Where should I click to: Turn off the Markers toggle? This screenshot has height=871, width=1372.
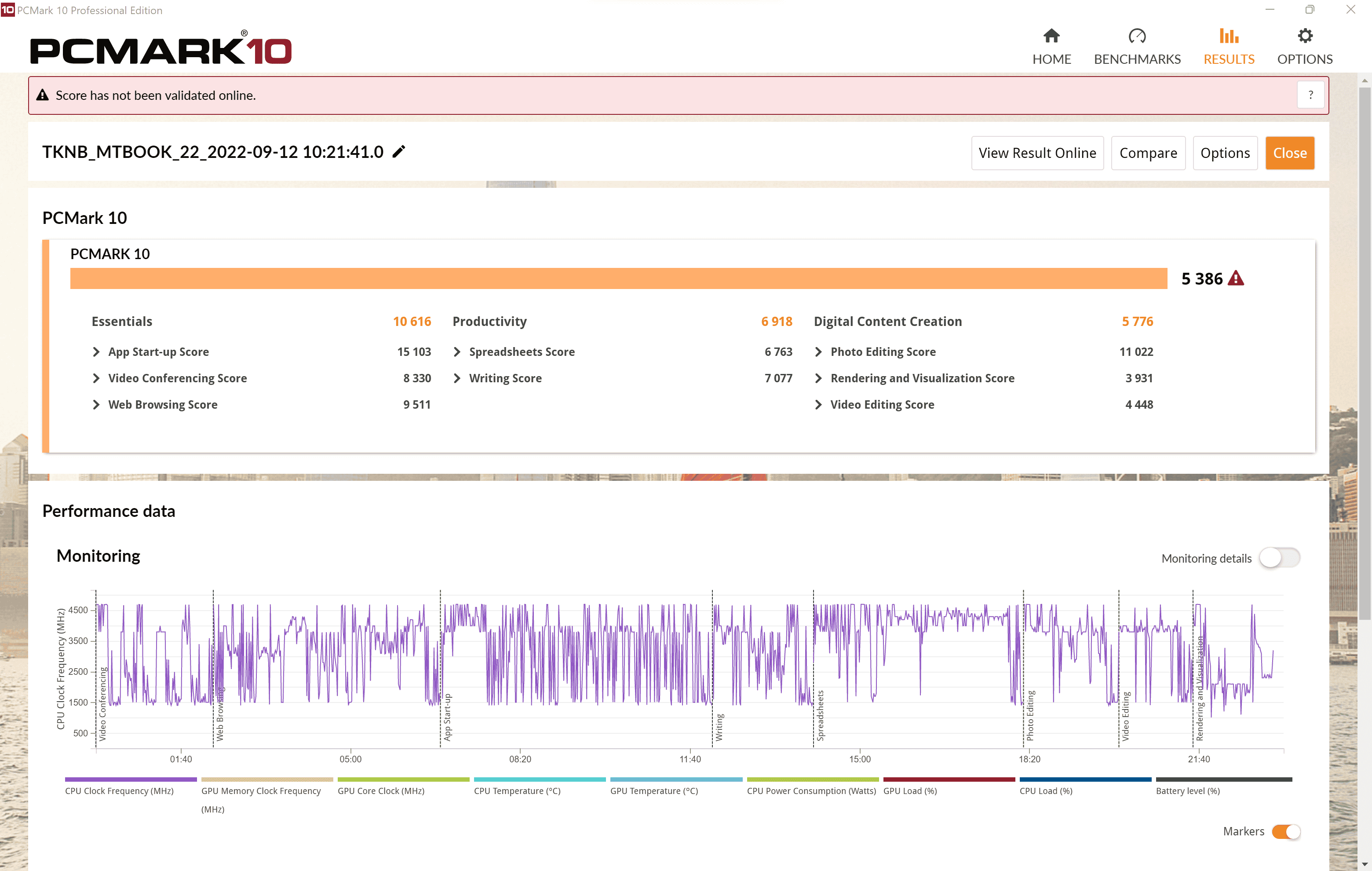tap(1286, 832)
